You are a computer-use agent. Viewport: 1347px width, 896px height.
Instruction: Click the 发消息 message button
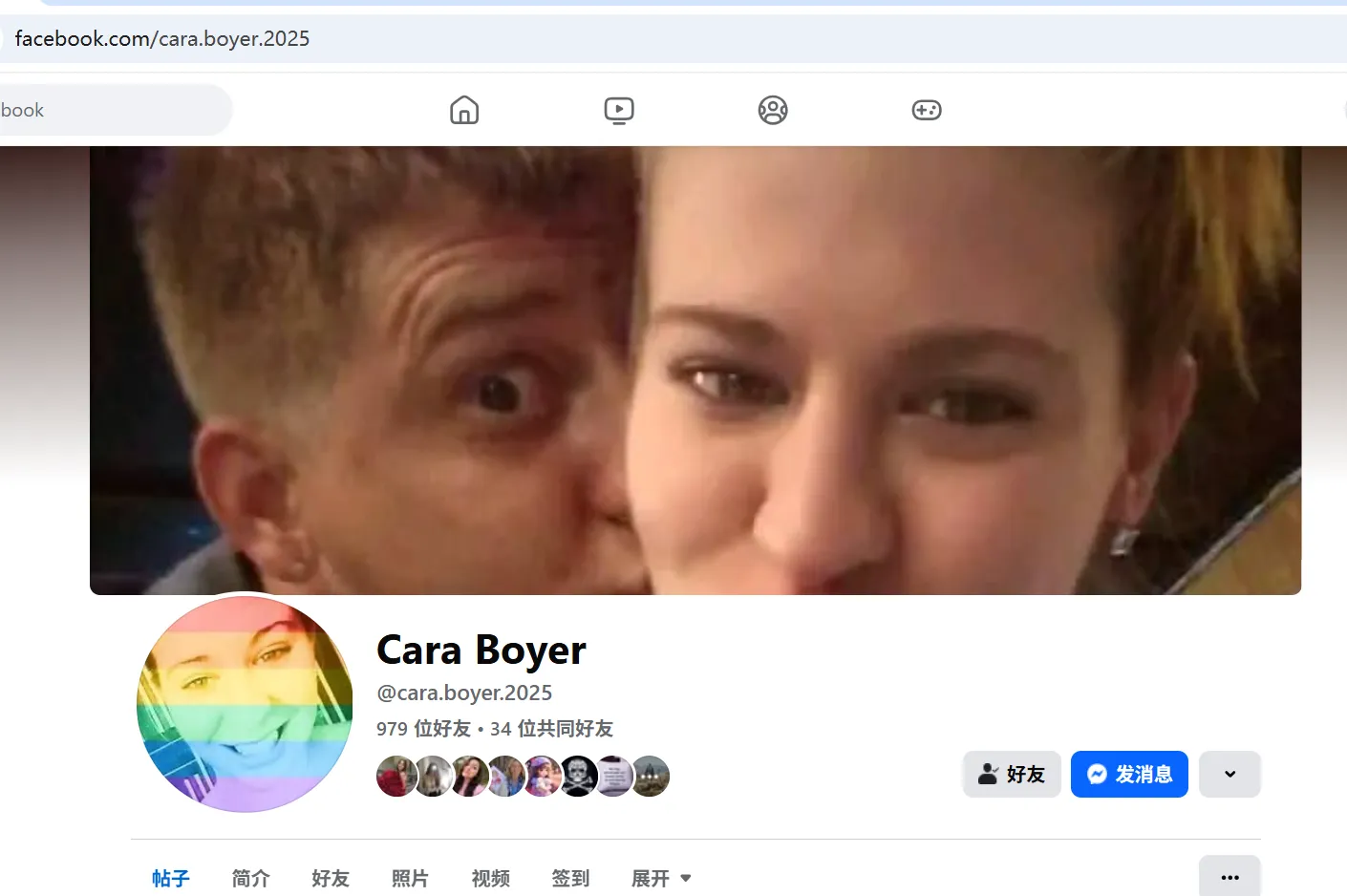[x=1129, y=774]
